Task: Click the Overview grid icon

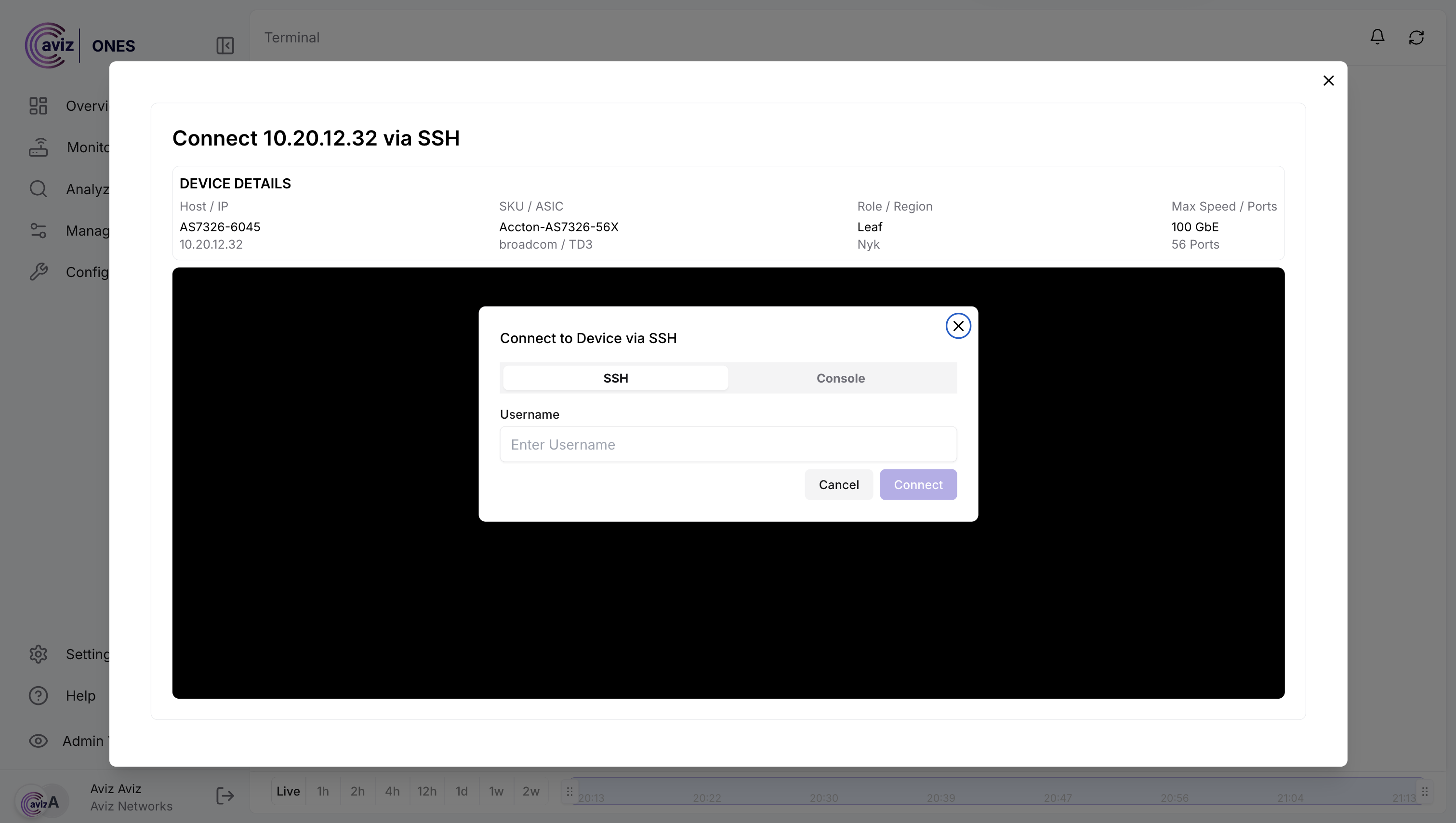Action: coord(38,106)
